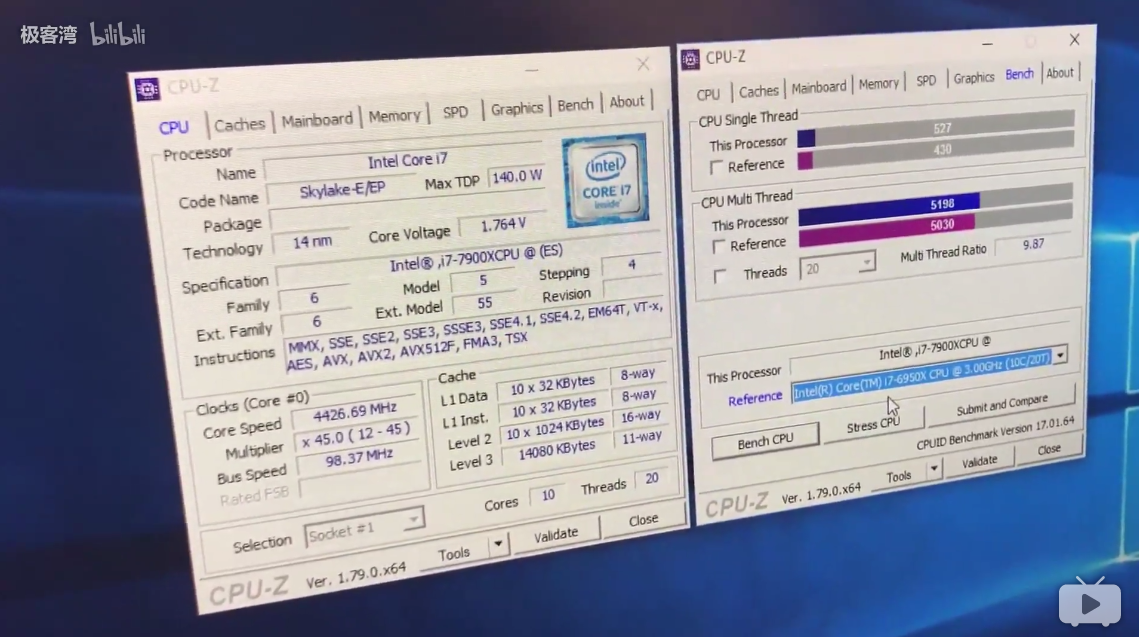Click the CPU-Z icon in left window titlebar
The image size is (1139, 637).
[x=148, y=89]
